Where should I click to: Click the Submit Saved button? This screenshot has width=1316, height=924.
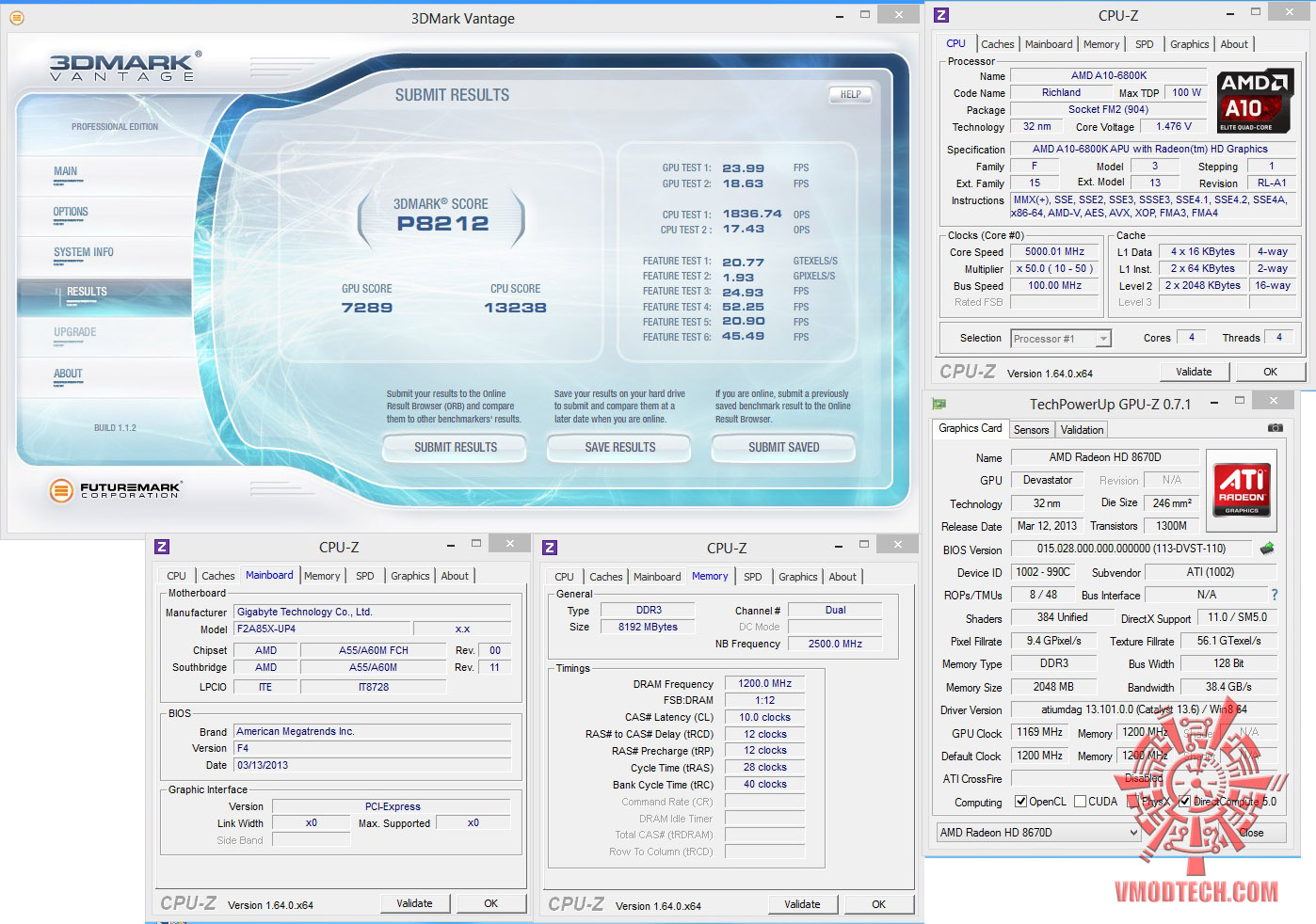point(783,448)
